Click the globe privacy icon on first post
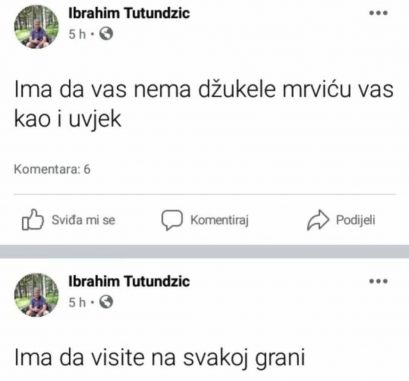The image size is (409, 381). point(106,34)
